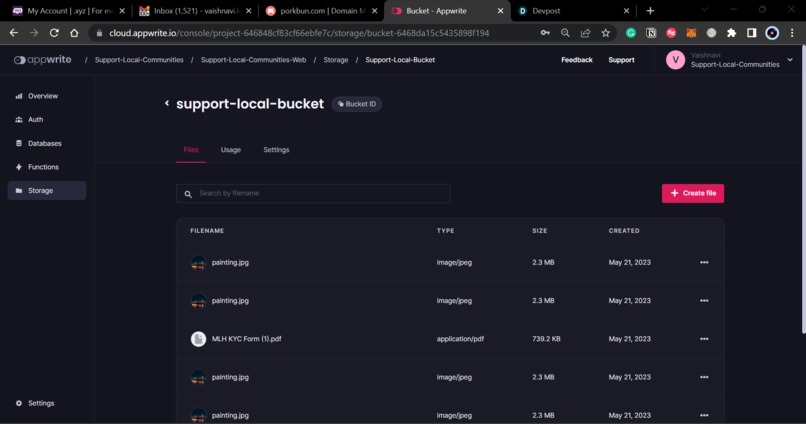Open the Chrome profile avatar

pos(772,33)
